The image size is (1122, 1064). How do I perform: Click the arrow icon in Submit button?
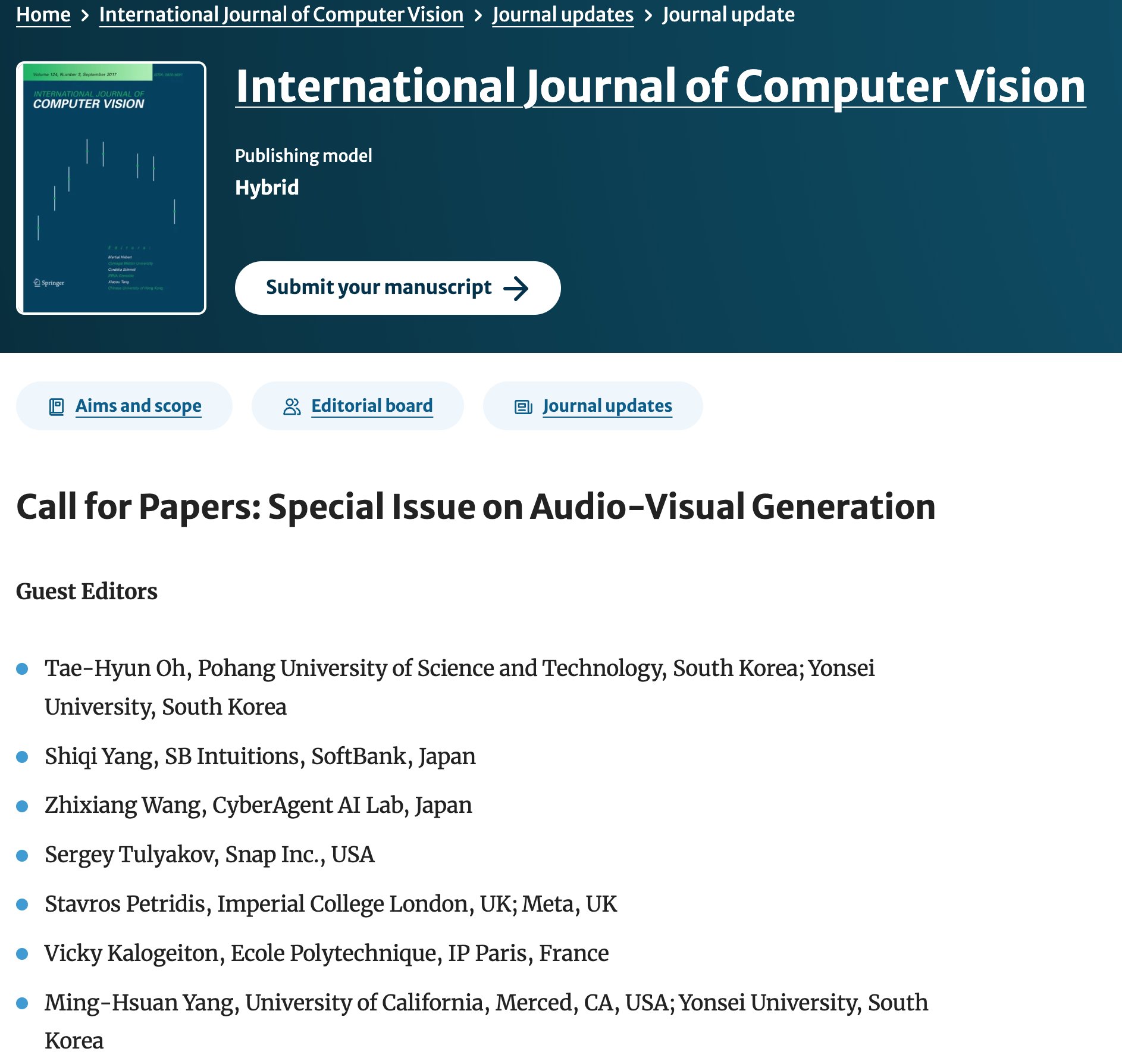tap(516, 289)
